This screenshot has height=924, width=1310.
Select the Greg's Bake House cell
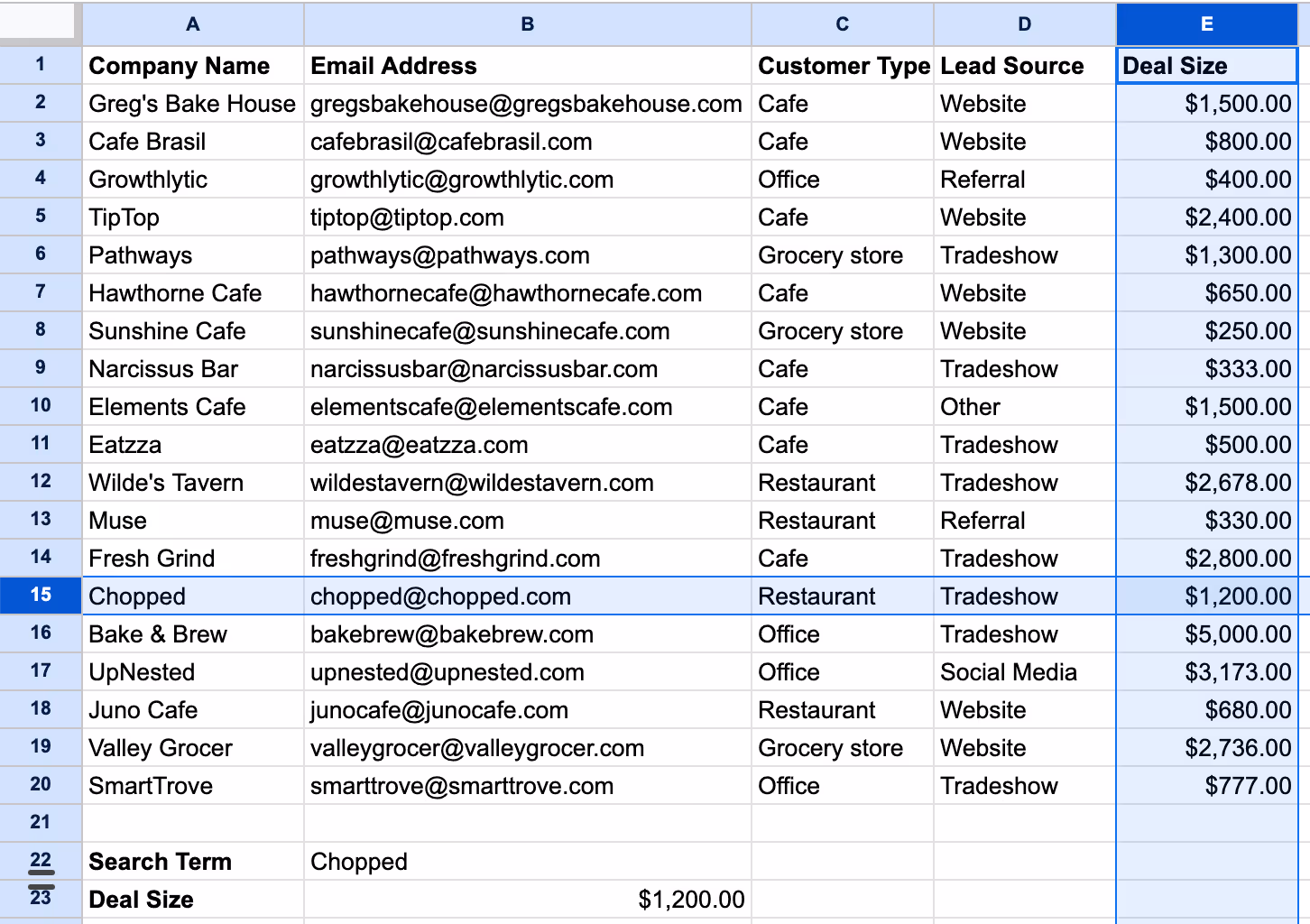193,104
